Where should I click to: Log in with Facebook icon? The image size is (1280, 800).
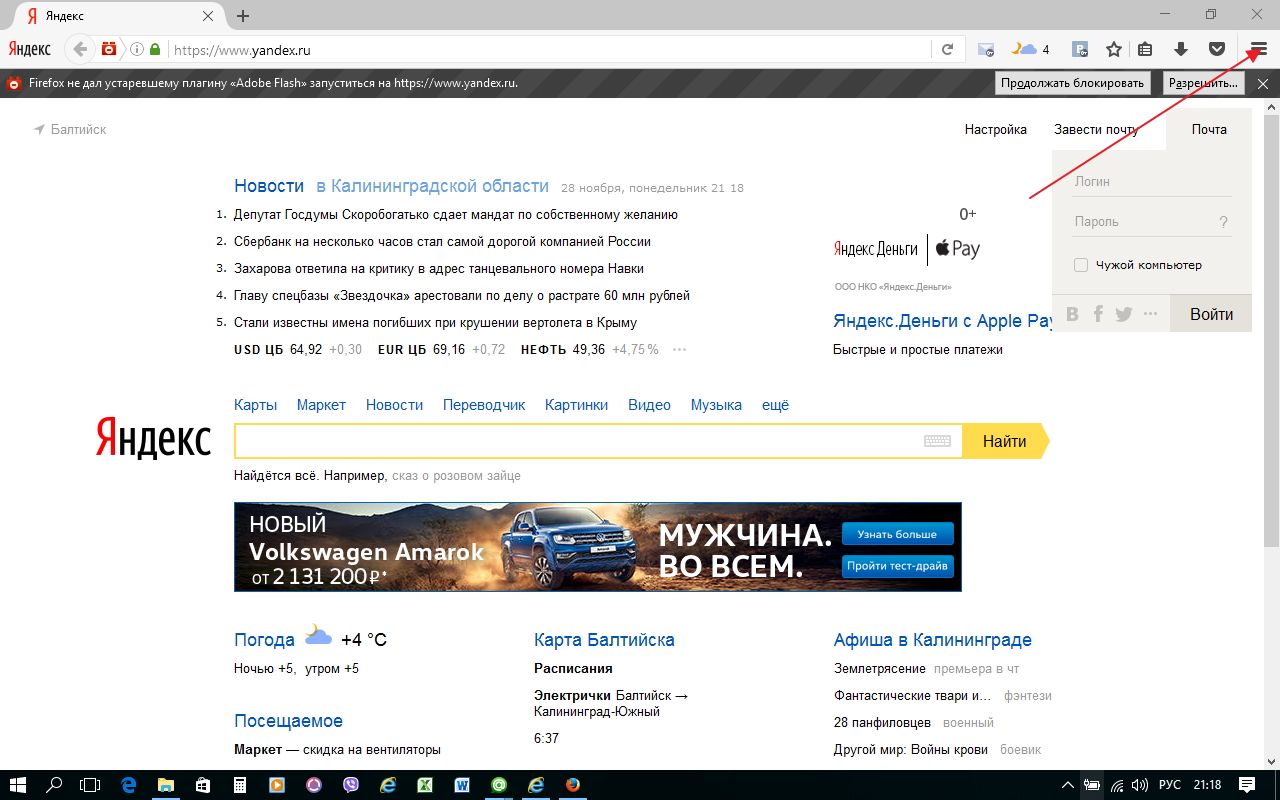(x=1098, y=314)
